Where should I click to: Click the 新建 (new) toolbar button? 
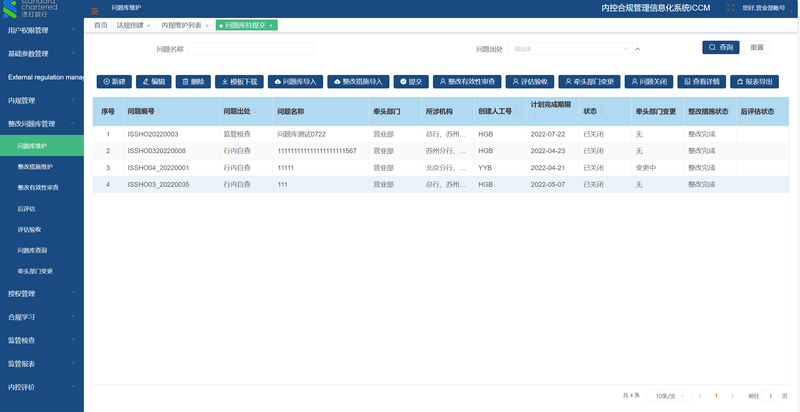pos(114,81)
